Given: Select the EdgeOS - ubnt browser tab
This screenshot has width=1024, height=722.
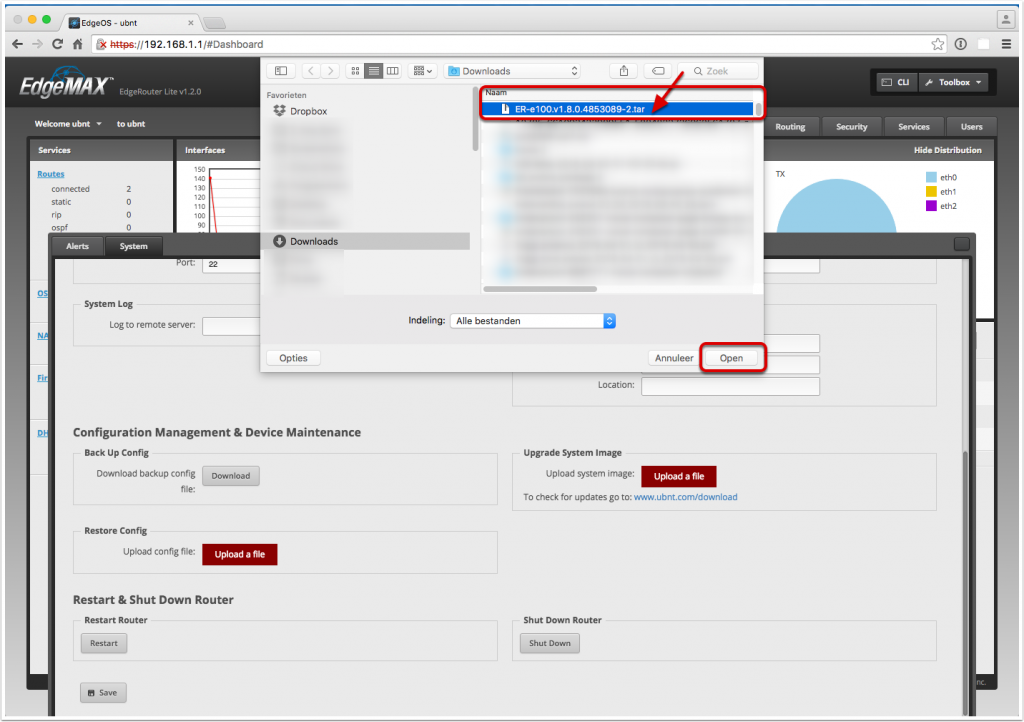Looking at the screenshot, I should 131,23.
